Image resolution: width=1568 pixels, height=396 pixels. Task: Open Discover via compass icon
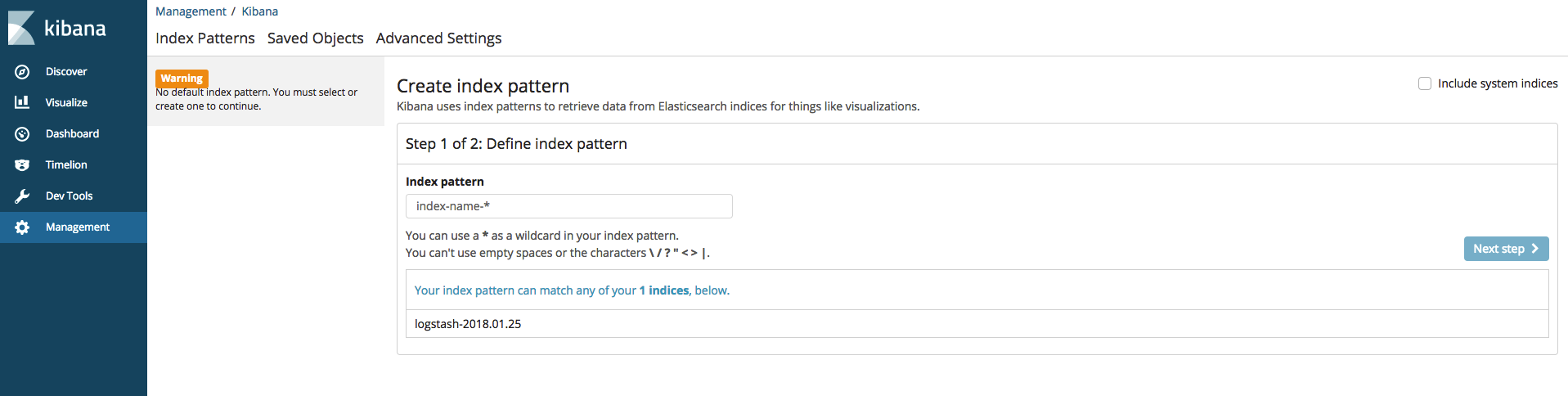pos(22,72)
